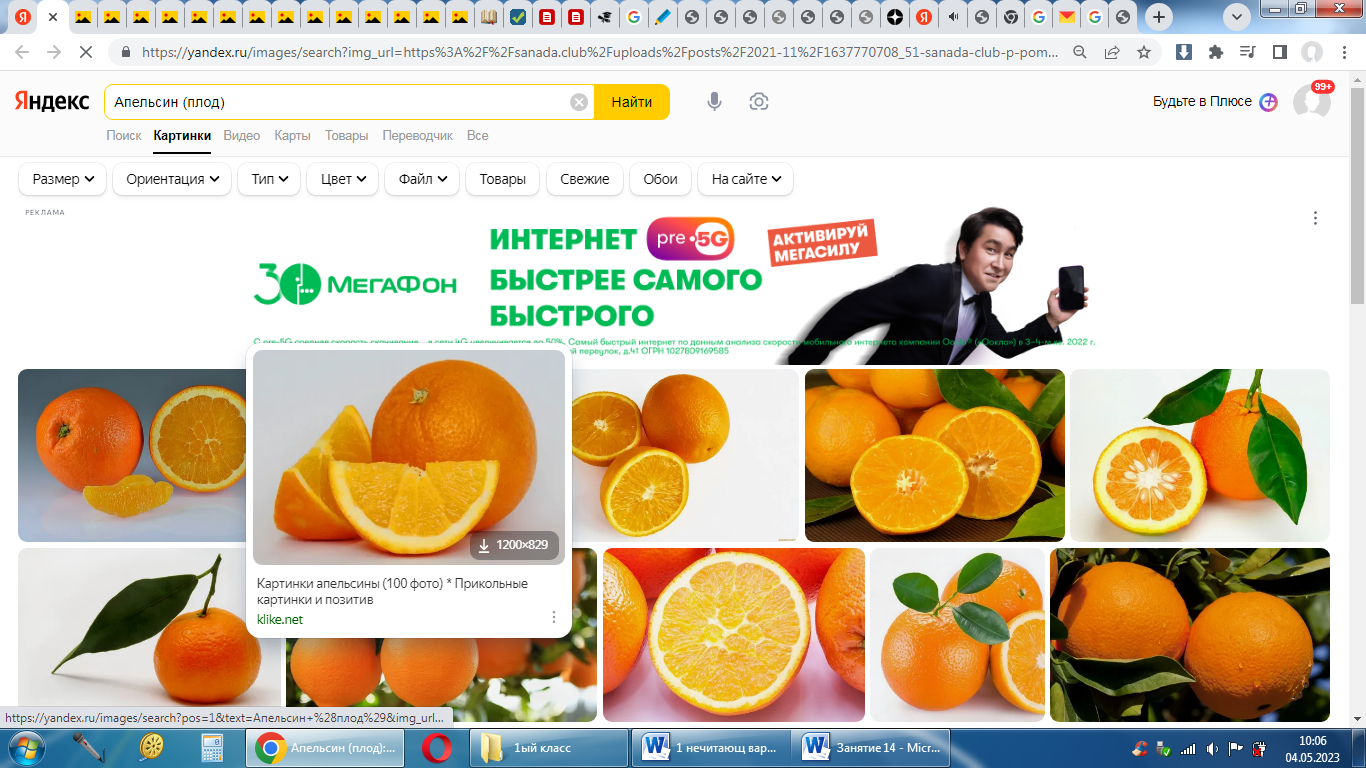Viewport: 1366px width, 768px height.
Task: Expand the Ориентация filter dropdown
Action: (172, 179)
